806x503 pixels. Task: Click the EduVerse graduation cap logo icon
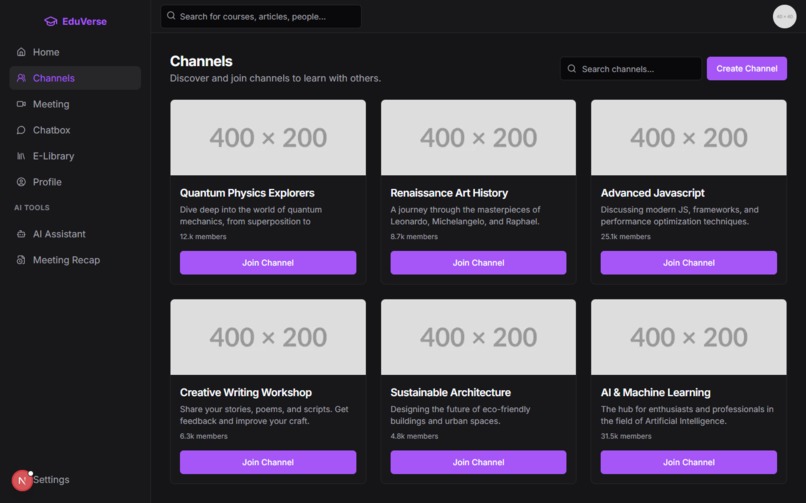[x=50, y=22]
